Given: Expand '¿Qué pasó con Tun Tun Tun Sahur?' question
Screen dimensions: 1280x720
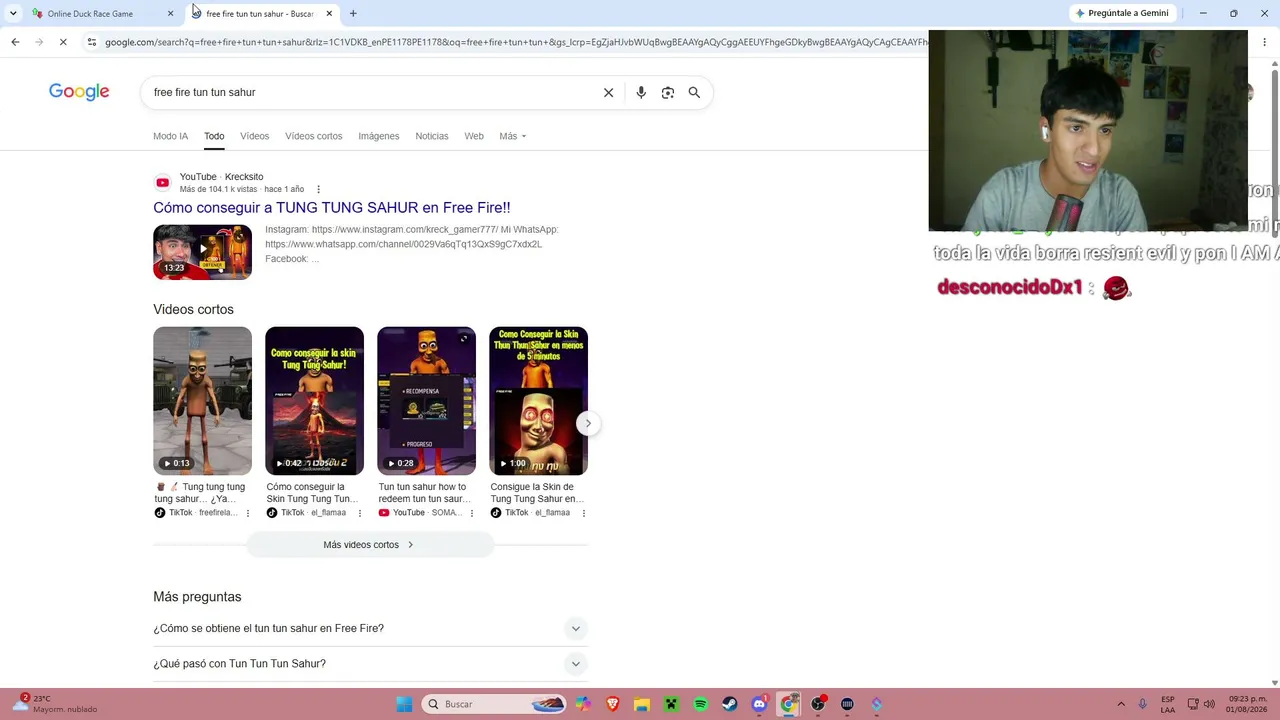Looking at the screenshot, I should (370, 664).
